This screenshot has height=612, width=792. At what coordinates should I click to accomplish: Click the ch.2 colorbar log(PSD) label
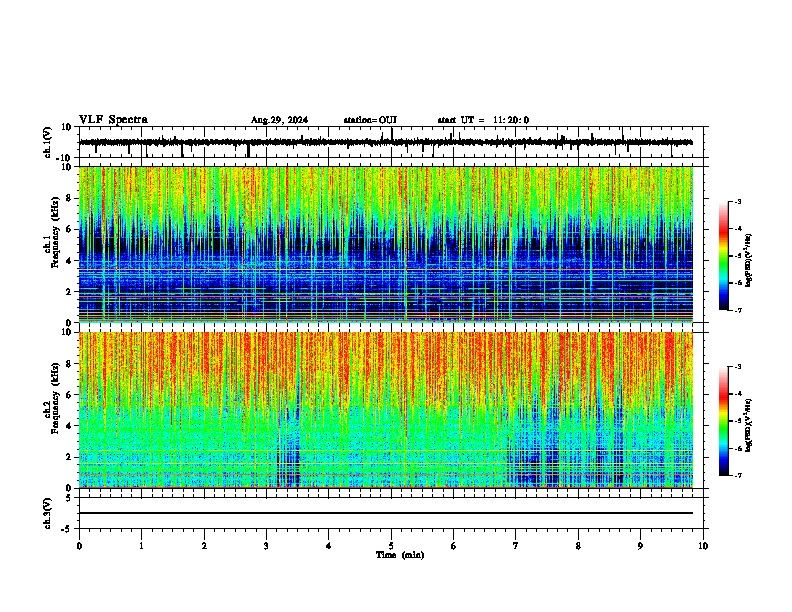point(749,425)
